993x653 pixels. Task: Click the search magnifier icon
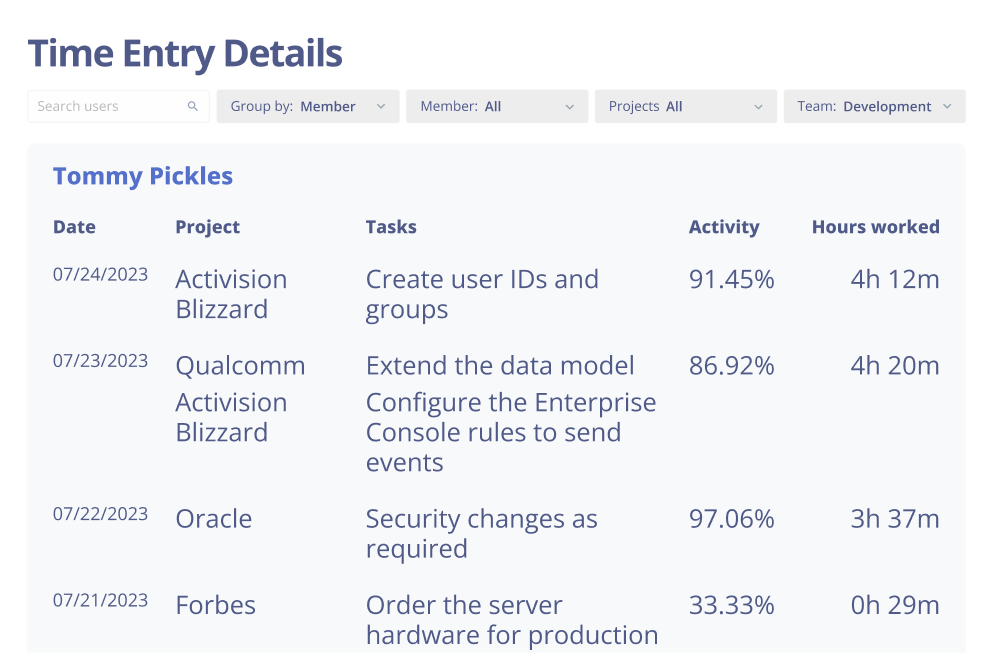pos(193,107)
